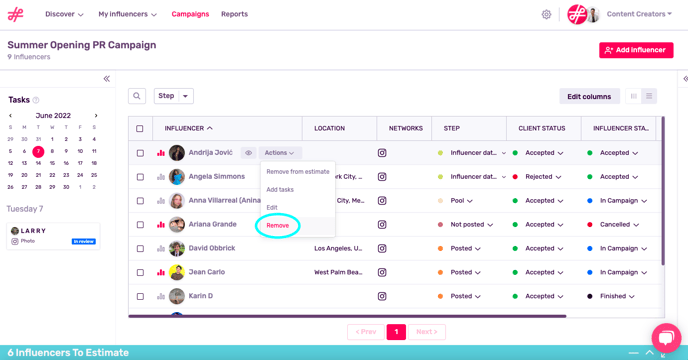Click the search magnifier icon
This screenshot has width=688, height=360.
point(137,96)
